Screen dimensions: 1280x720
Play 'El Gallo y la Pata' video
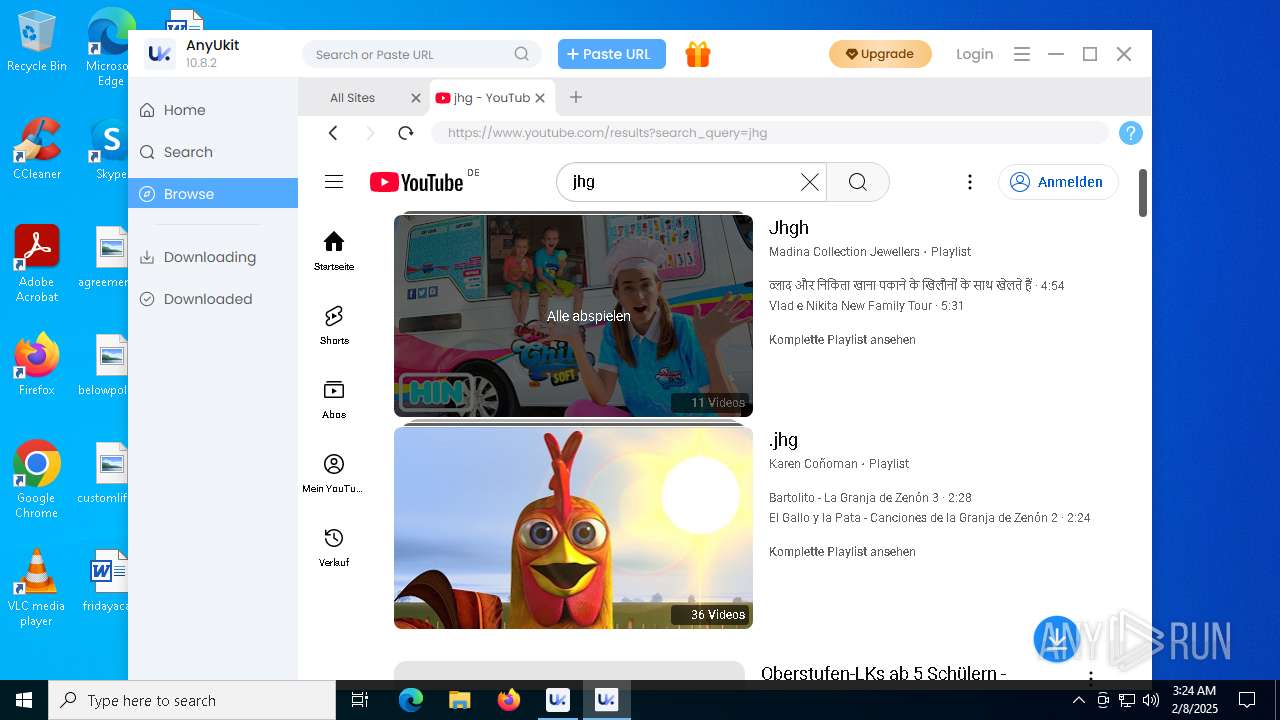[929, 518]
